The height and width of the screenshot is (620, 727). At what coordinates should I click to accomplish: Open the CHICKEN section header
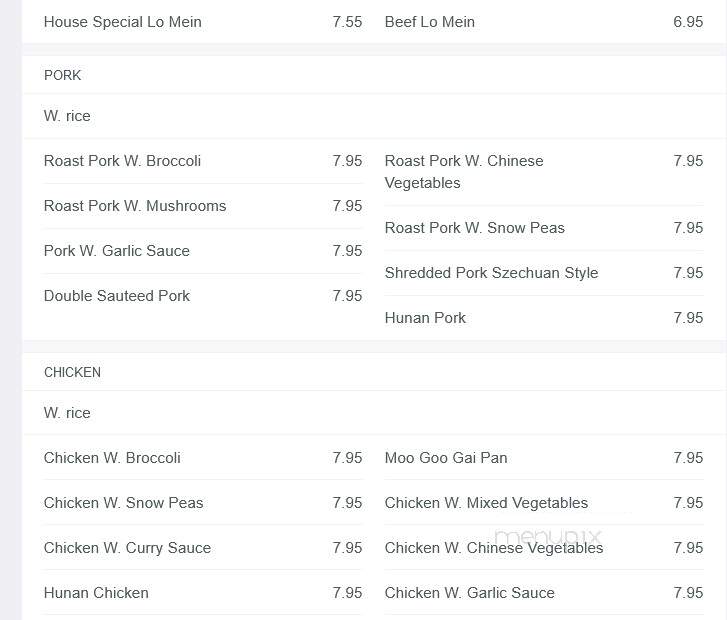72,372
